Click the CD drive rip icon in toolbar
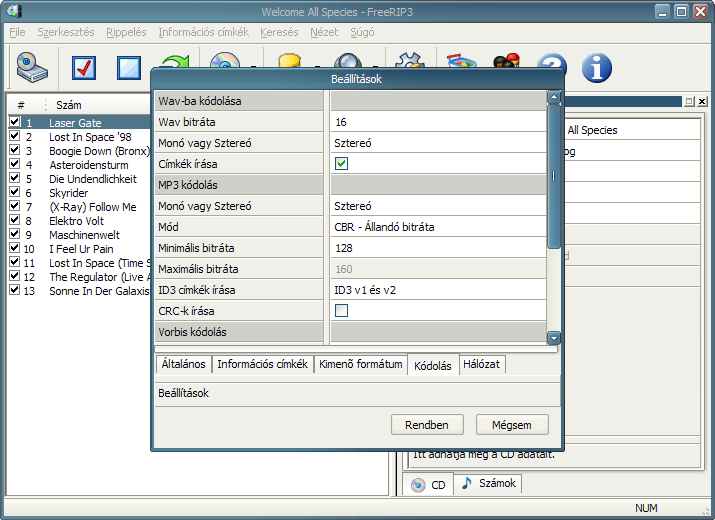Screen dimensions: 715x520 tap(32, 68)
